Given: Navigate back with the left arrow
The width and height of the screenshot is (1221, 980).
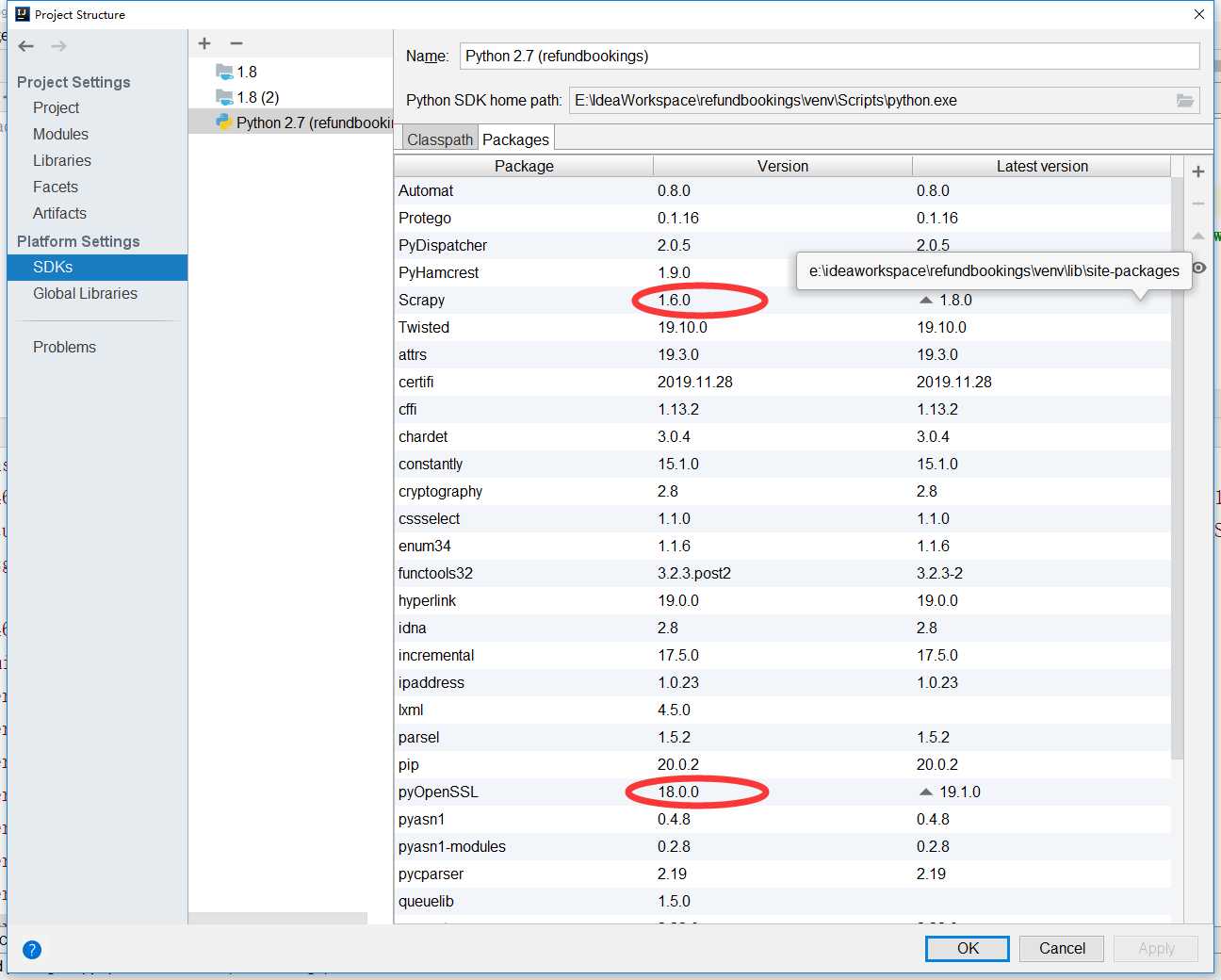Looking at the screenshot, I should tap(26, 46).
